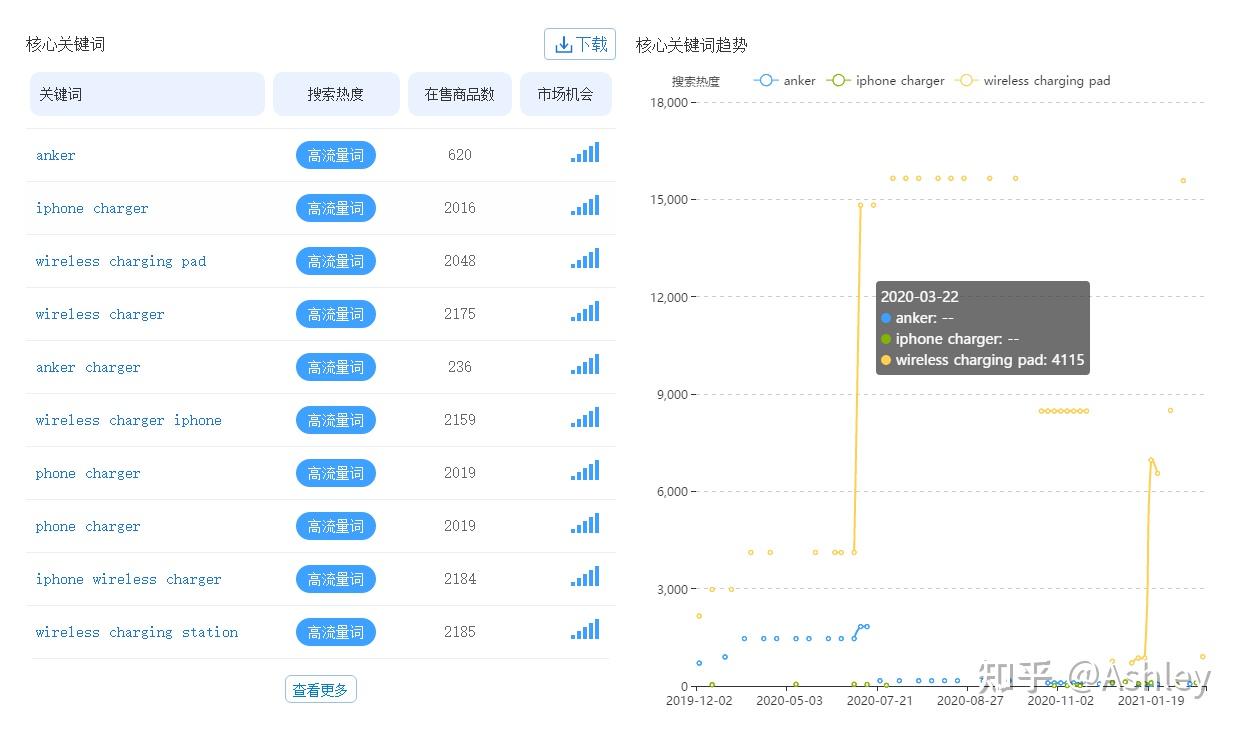
Task: Click the 高流量词 badge for wireless charging pad
Action: click(x=336, y=261)
